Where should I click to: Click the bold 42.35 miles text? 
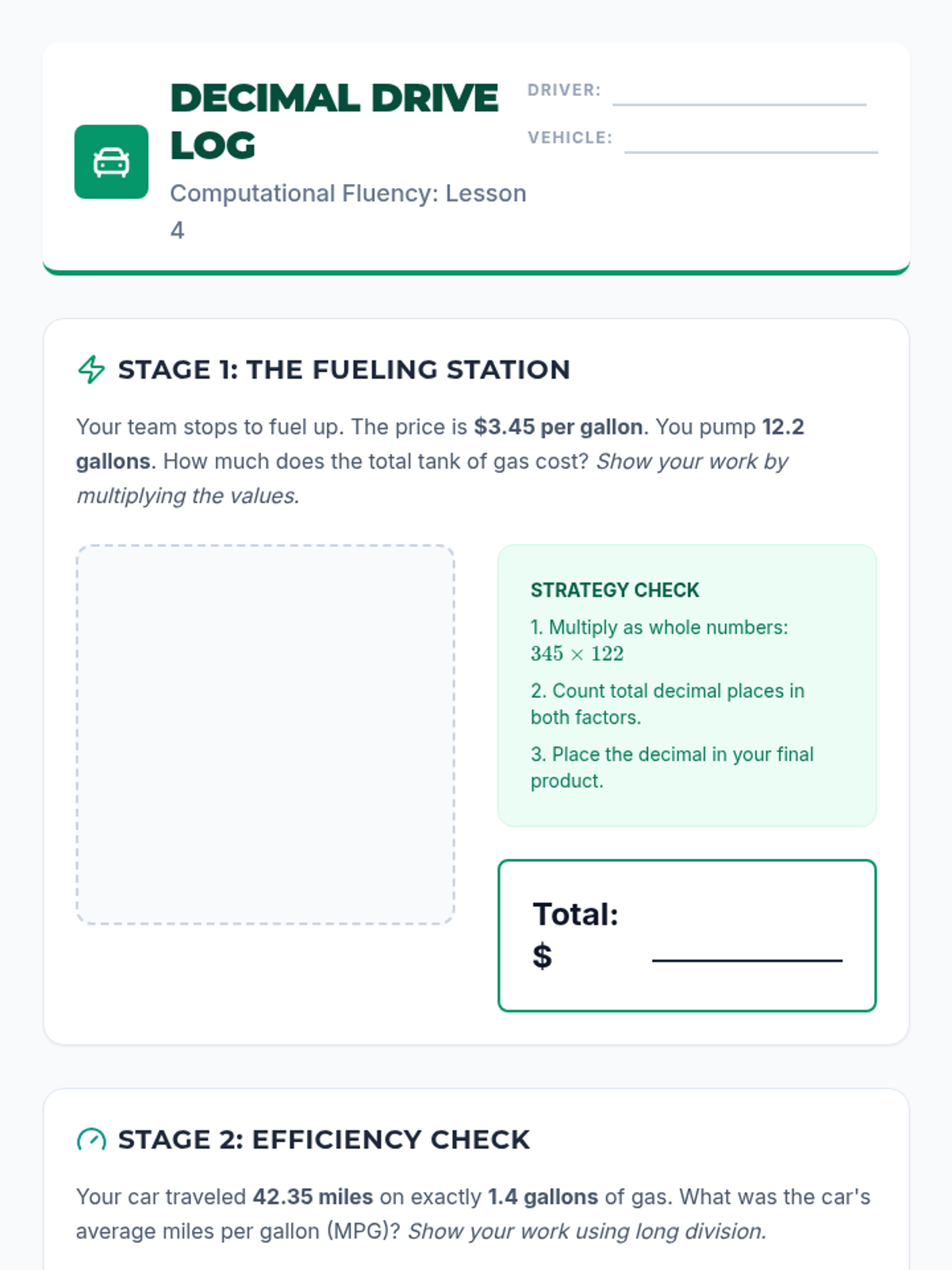[x=313, y=1197]
